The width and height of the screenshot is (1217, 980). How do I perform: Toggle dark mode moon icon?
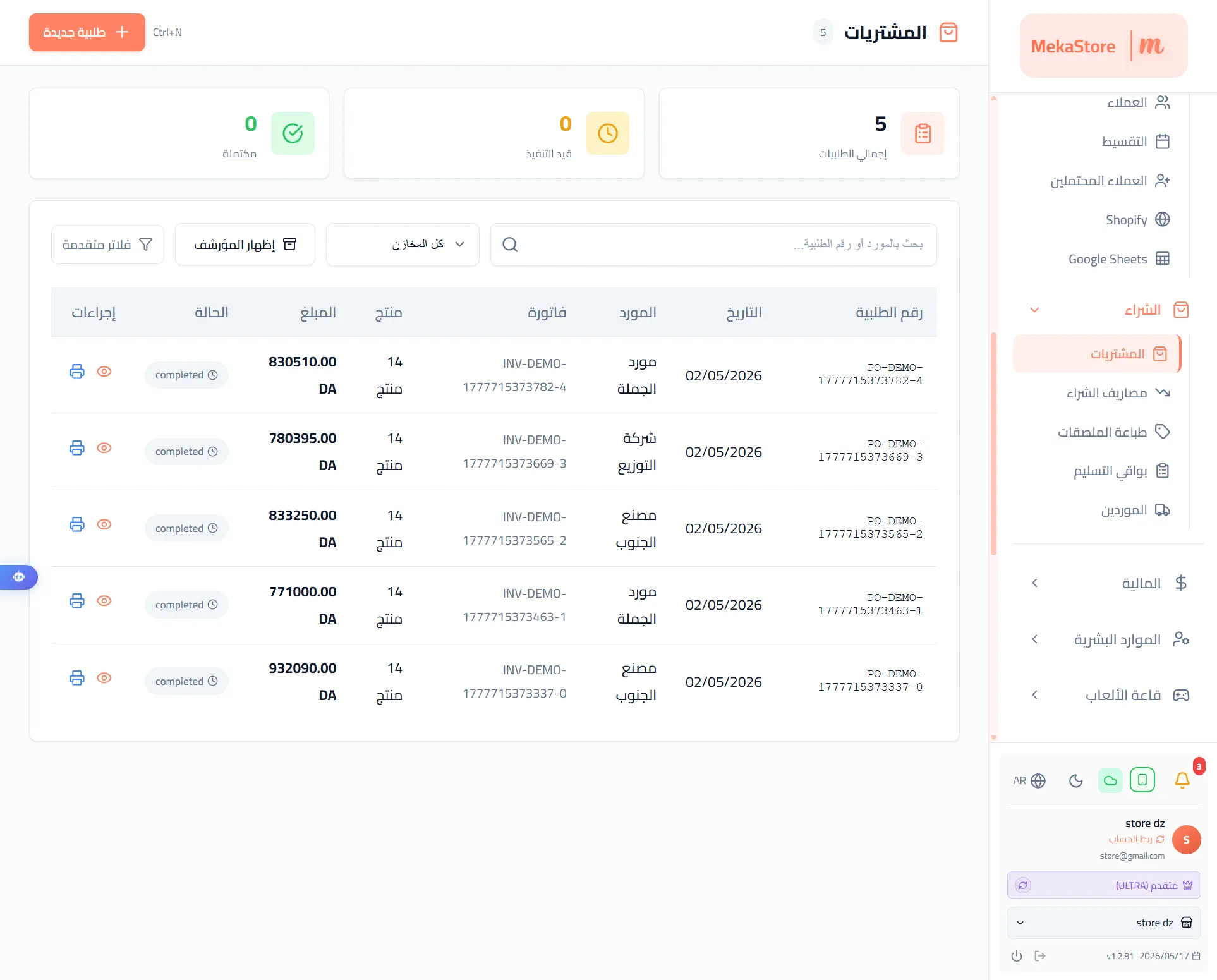(x=1075, y=781)
